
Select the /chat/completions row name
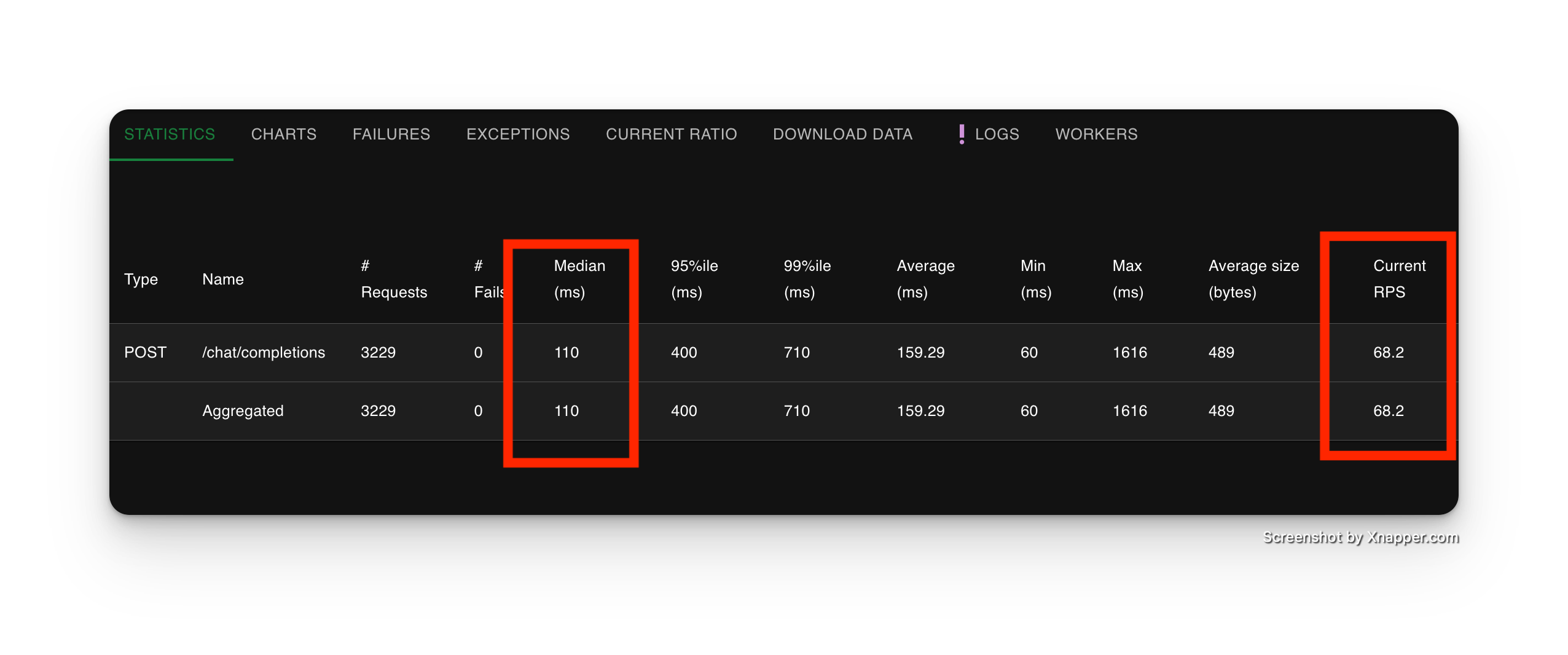tap(264, 353)
